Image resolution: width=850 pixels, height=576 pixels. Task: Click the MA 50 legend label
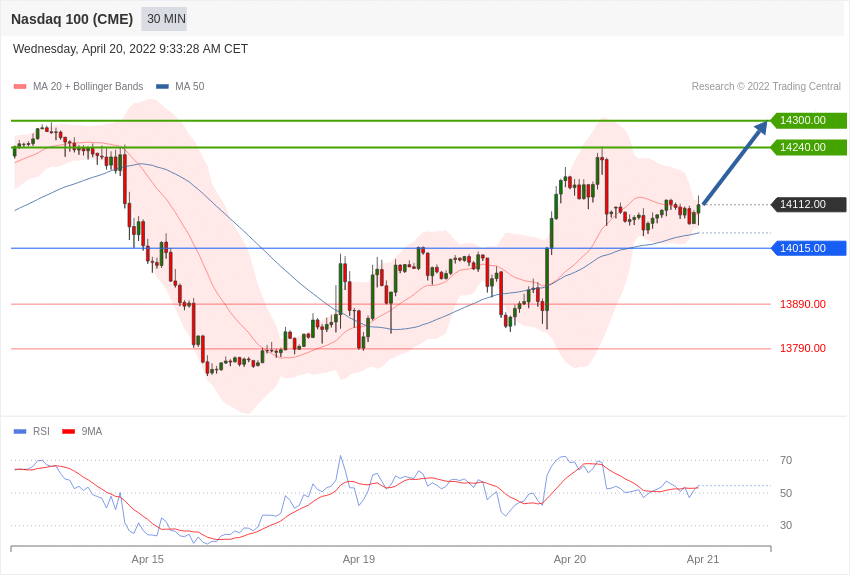pos(190,87)
